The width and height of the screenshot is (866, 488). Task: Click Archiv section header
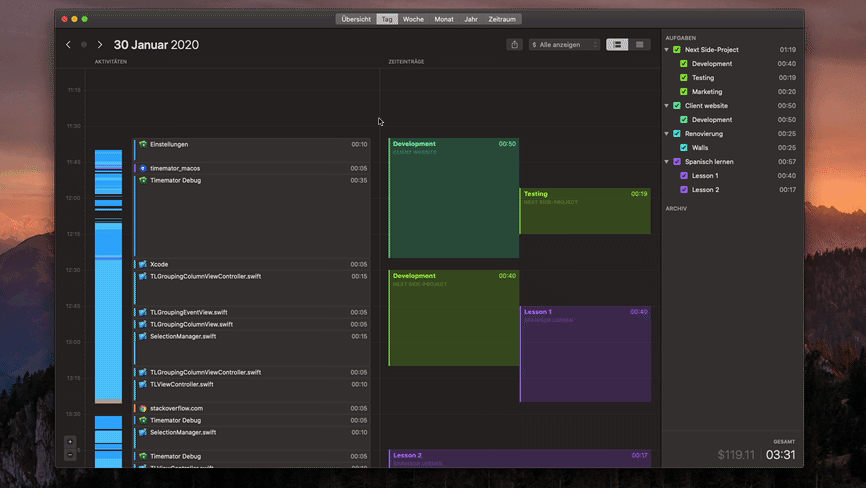pyautogui.click(x=676, y=209)
